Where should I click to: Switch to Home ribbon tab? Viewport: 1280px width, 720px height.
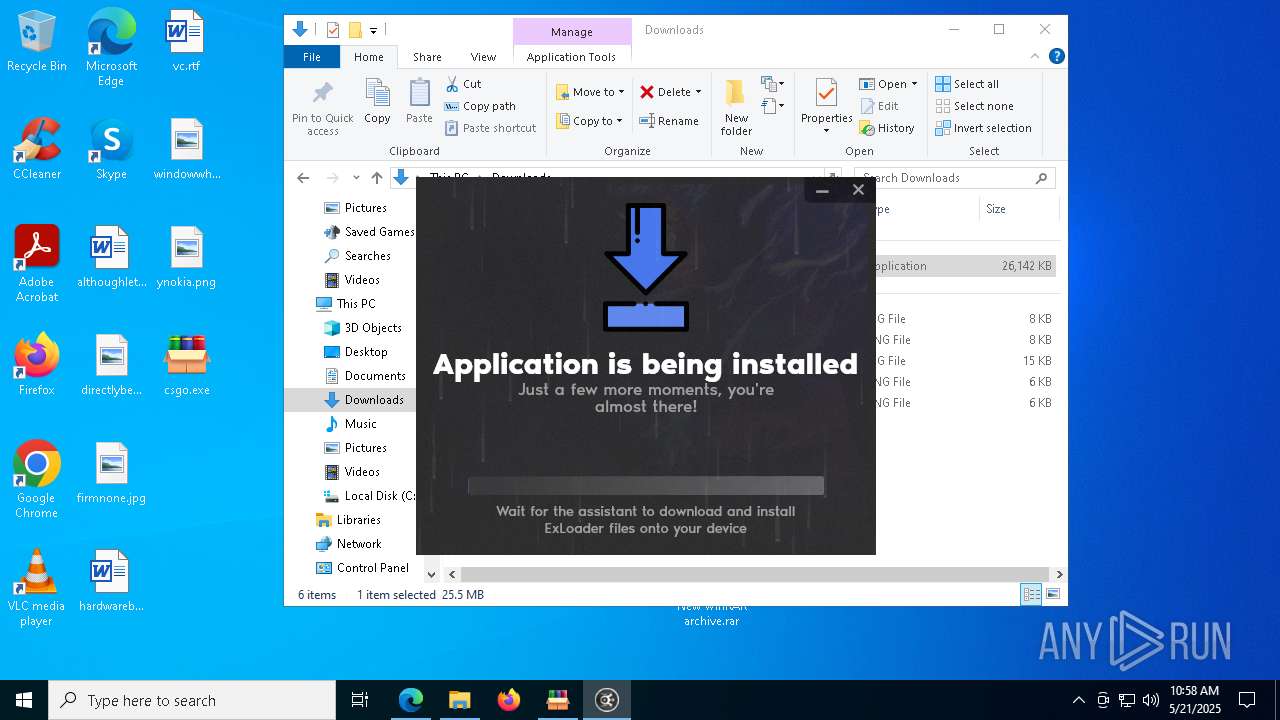(x=368, y=57)
